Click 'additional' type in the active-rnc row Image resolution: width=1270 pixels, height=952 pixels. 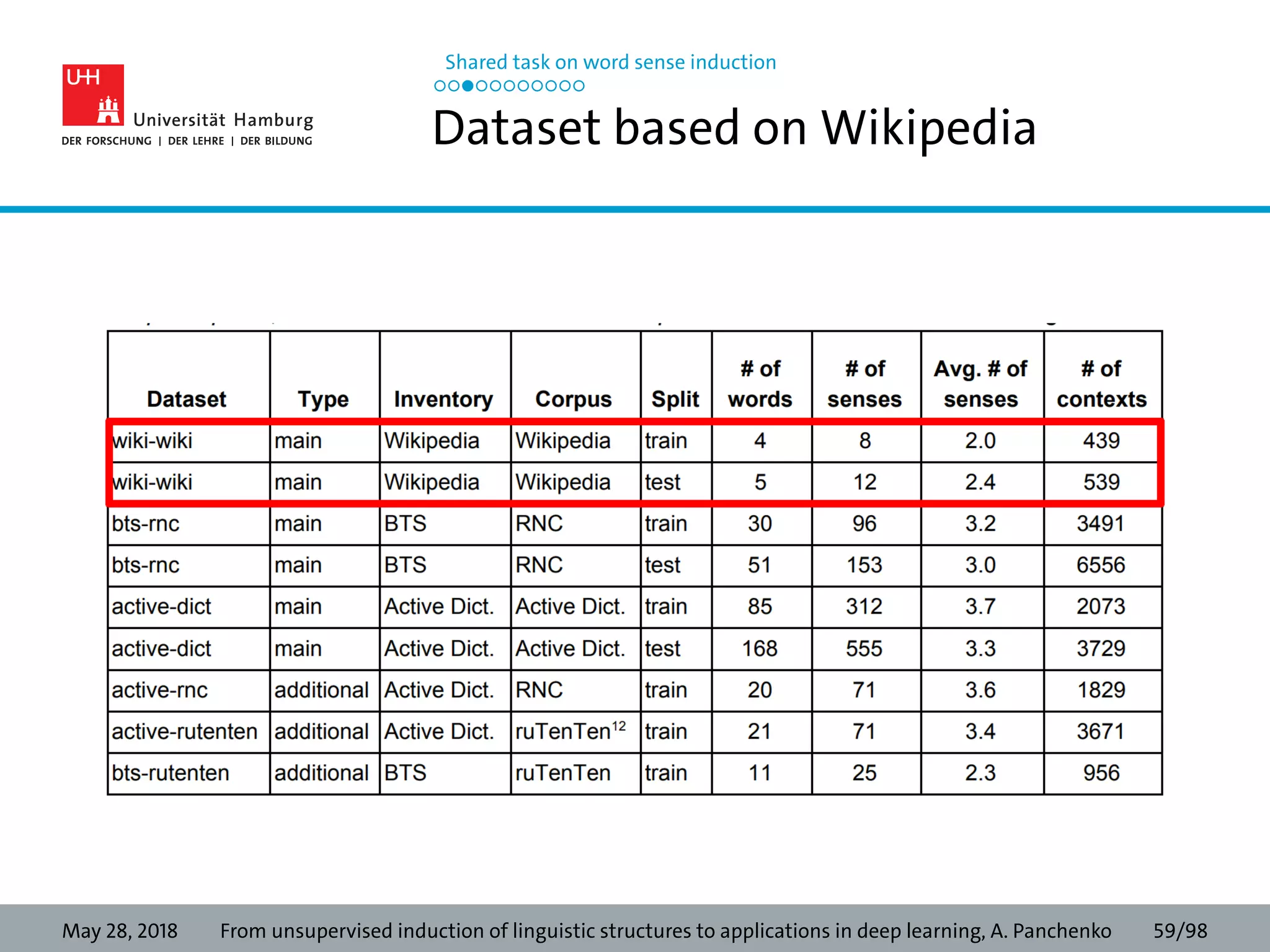coord(322,690)
